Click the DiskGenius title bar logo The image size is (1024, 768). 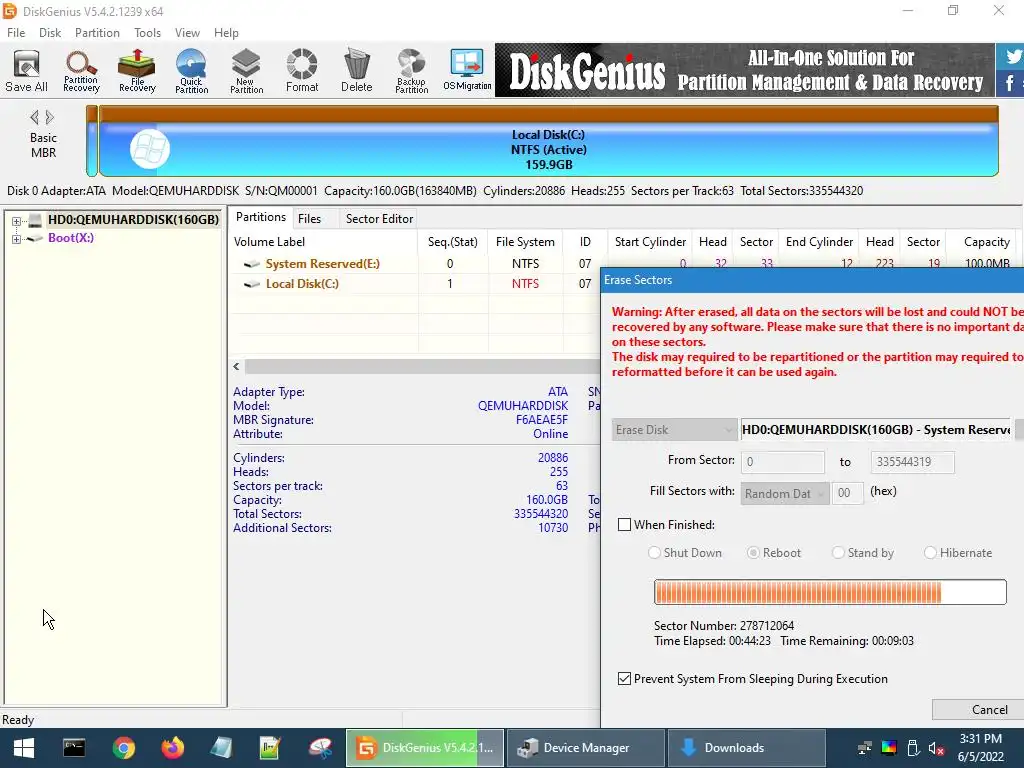click(x=10, y=11)
